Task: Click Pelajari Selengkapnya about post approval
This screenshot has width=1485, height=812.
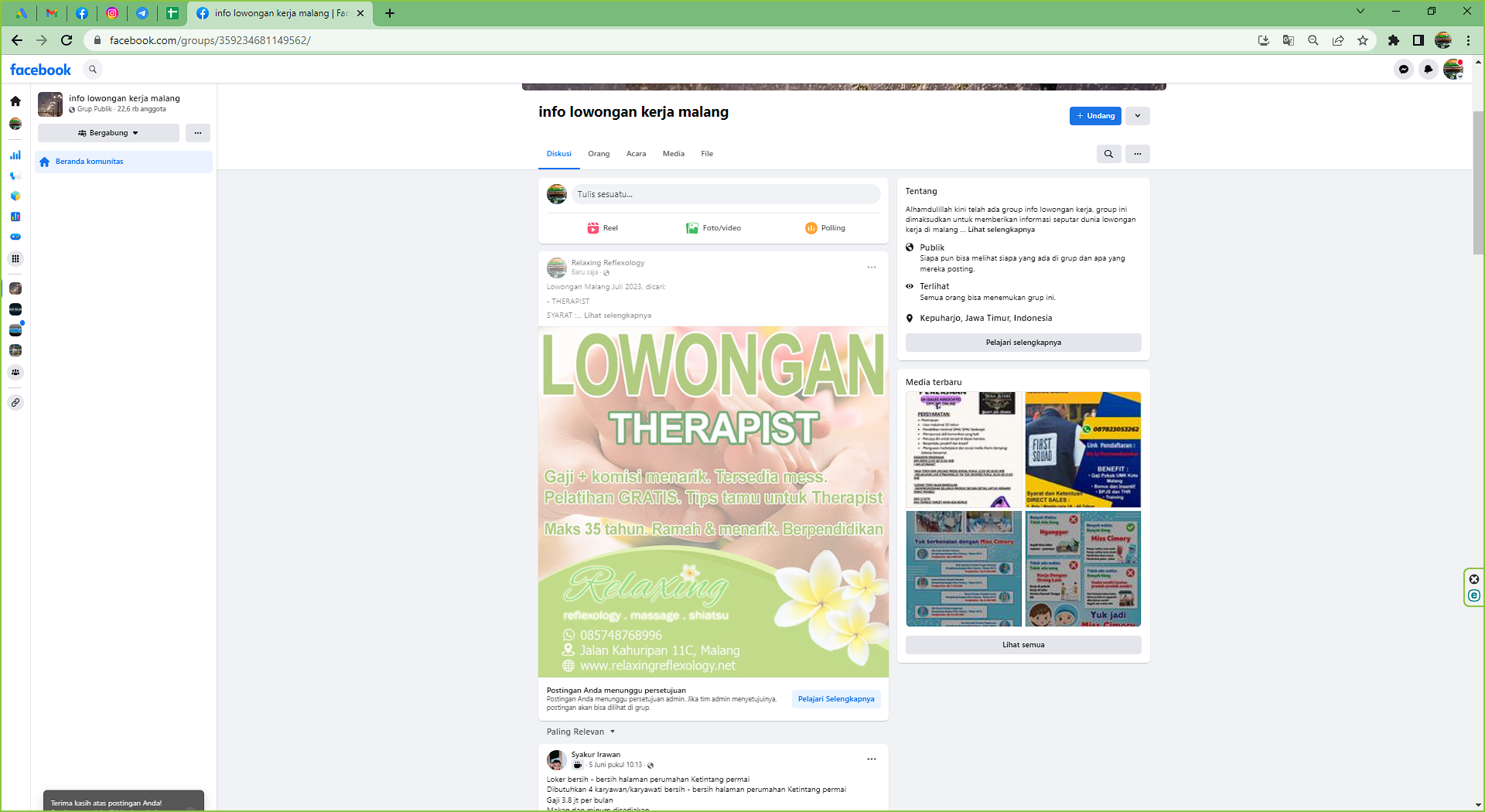Action: click(836, 699)
